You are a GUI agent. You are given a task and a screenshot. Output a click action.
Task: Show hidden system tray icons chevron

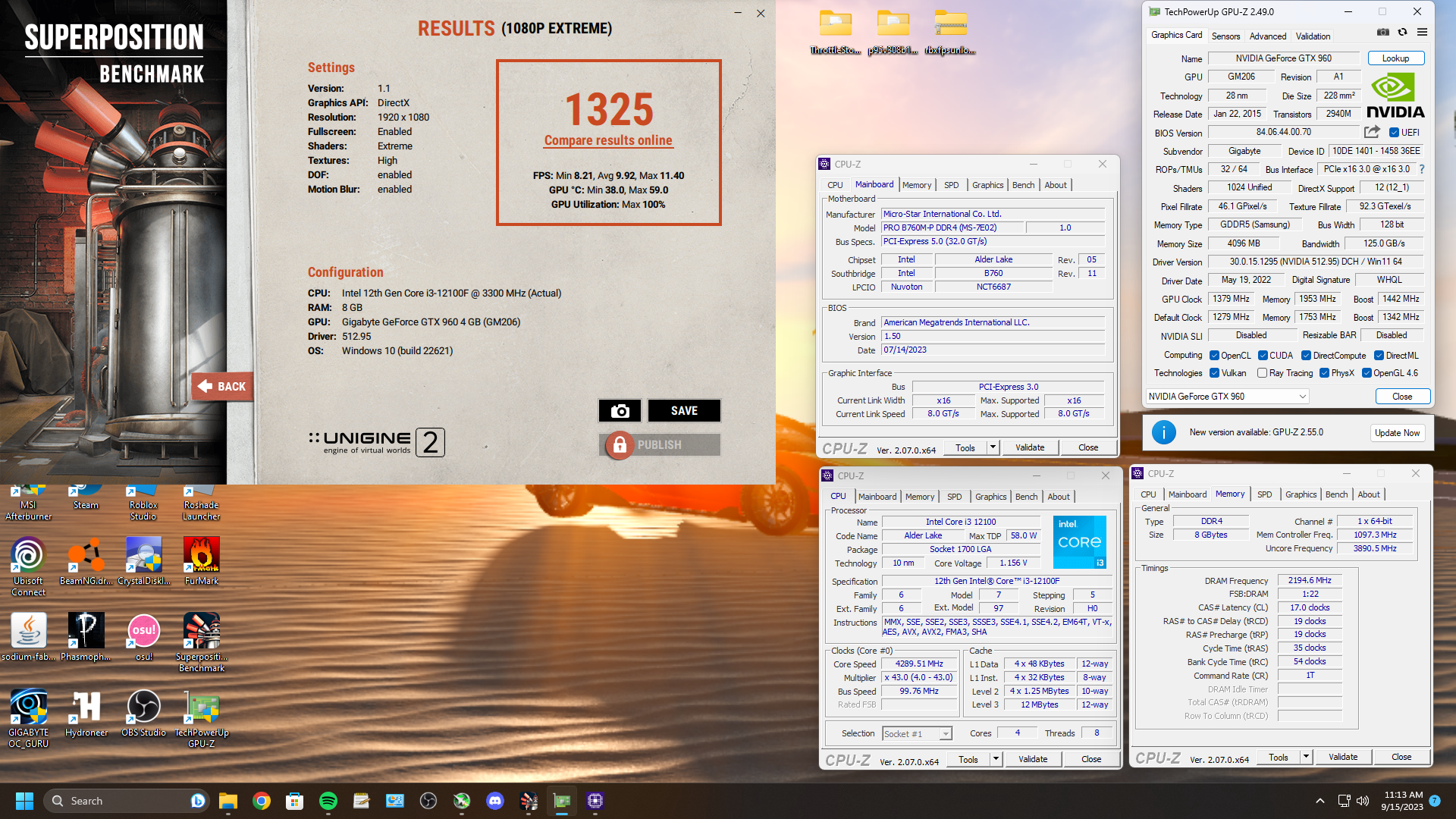(1320, 801)
